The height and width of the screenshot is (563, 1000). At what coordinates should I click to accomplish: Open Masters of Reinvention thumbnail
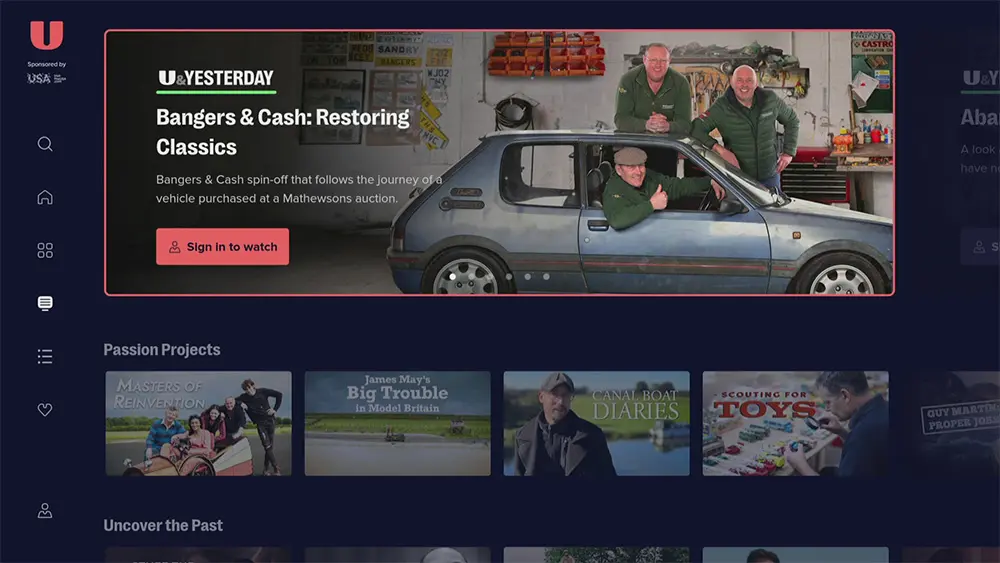click(x=198, y=423)
